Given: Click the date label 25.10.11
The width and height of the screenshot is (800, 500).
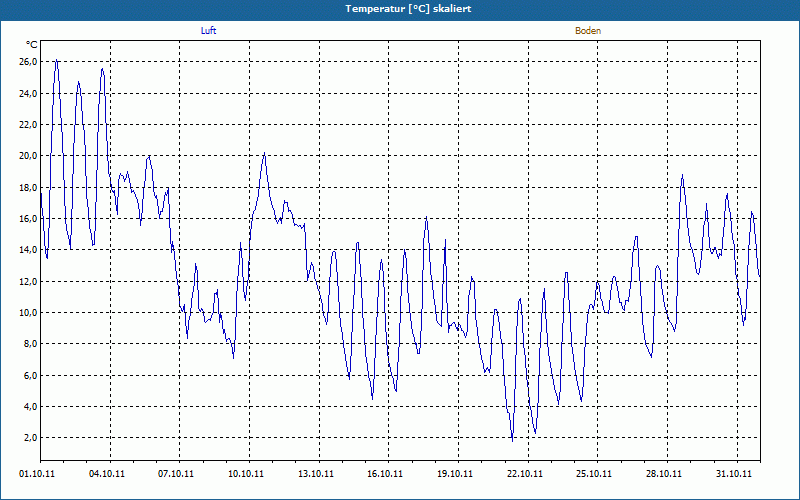Looking at the screenshot, I should [x=594, y=473].
